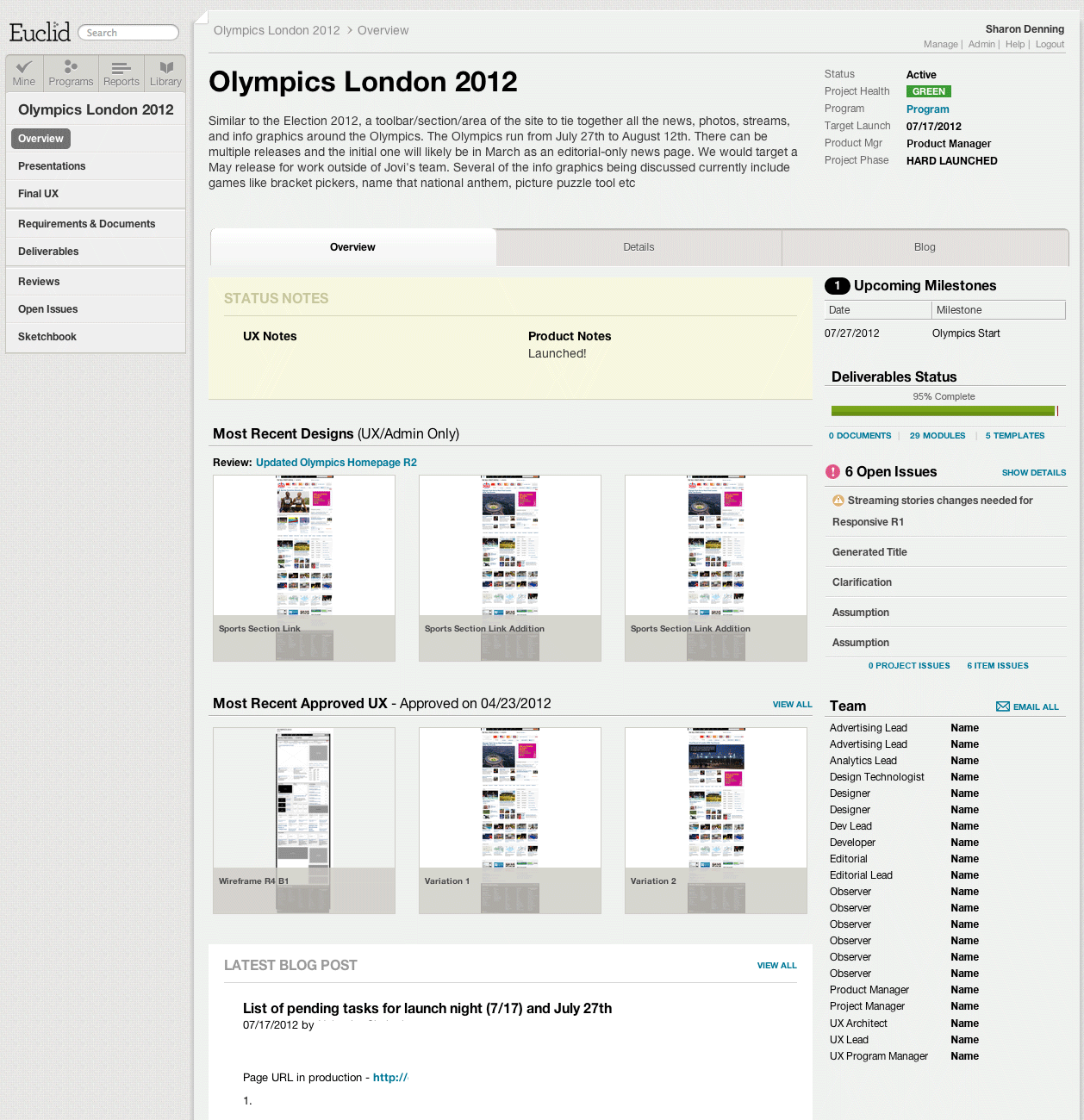Click the deliverables 95% progress bar
Image resolution: width=1084 pixels, height=1120 pixels.
944,411
